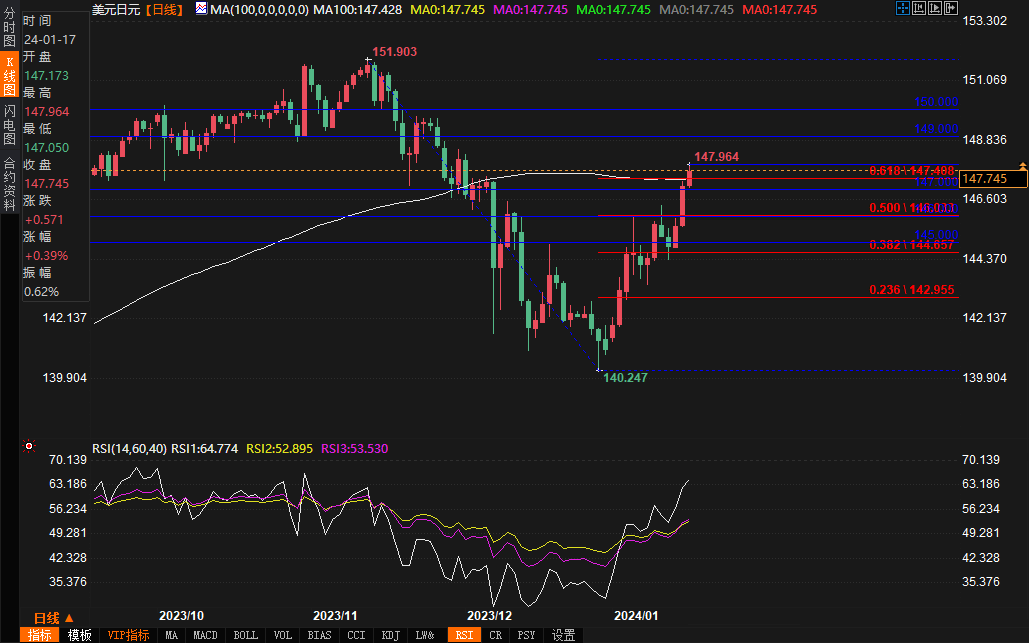
Task: Select the 模板 bottom tab
Action: tap(79, 634)
